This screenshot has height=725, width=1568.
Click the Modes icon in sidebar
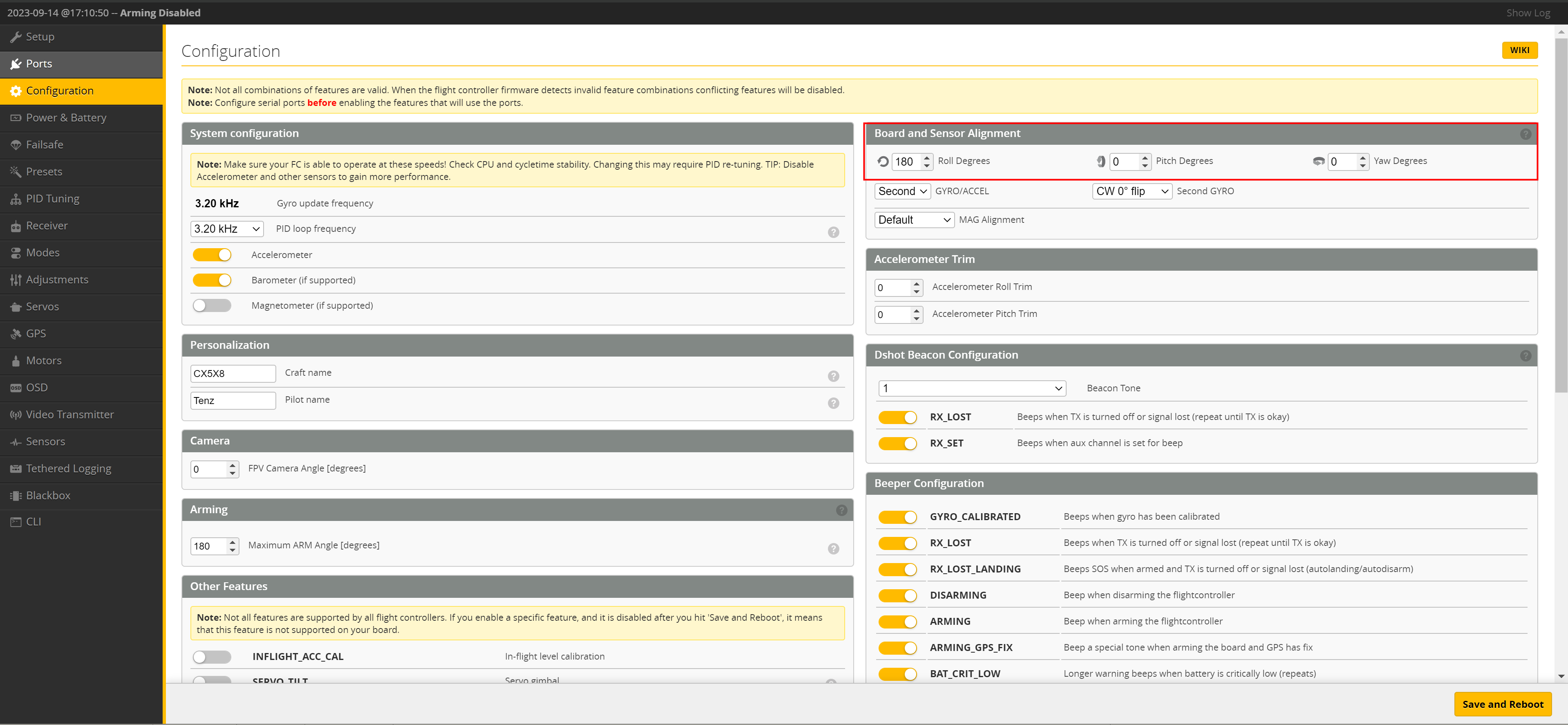16,253
